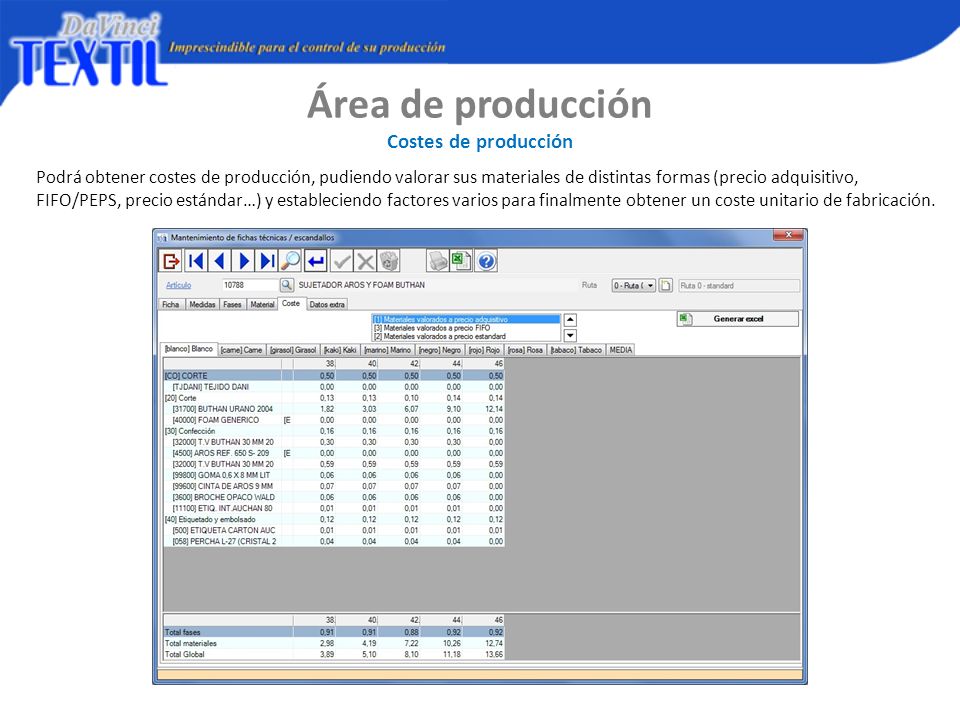The image size is (960, 720).
Task: Click the [99600] CINTA DE AROS 9 MM row
Action: pyautogui.click(x=334, y=486)
